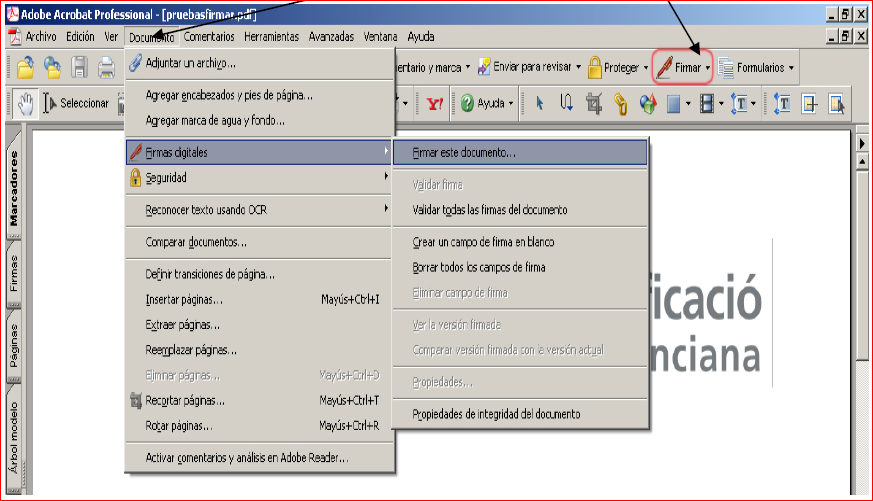Screen dimensions: 873x501
Task: Open the Edición menu
Action: click(x=80, y=37)
